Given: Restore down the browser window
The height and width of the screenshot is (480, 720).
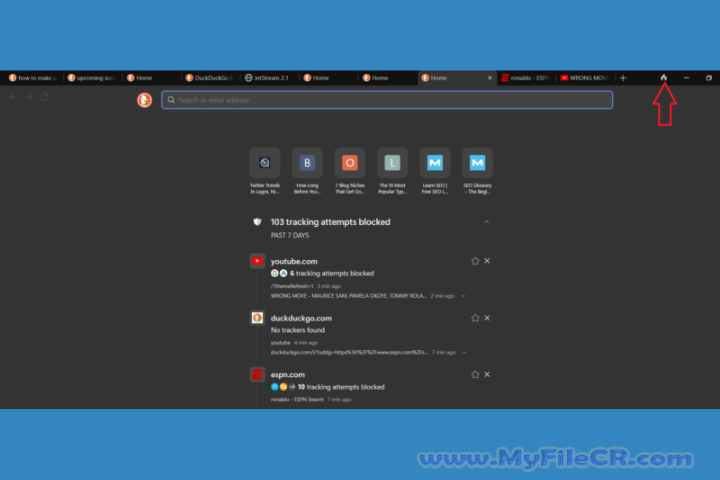Looking at the screenshot, I should point(709,78).
